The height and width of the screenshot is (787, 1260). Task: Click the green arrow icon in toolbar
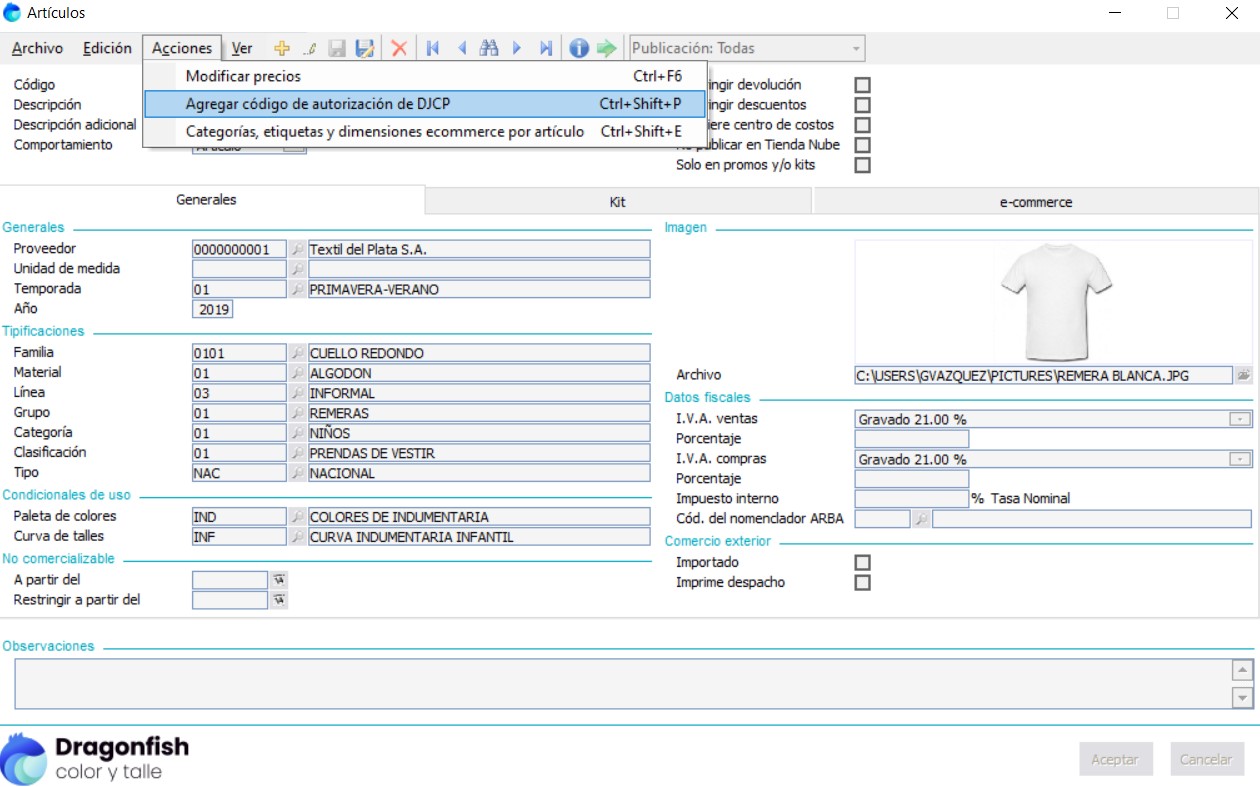coord(606,48)
